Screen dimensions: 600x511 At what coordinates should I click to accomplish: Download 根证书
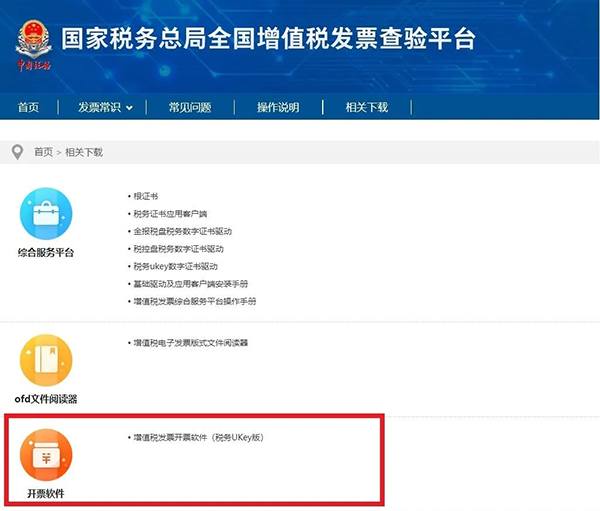click(x=145, y=196)
